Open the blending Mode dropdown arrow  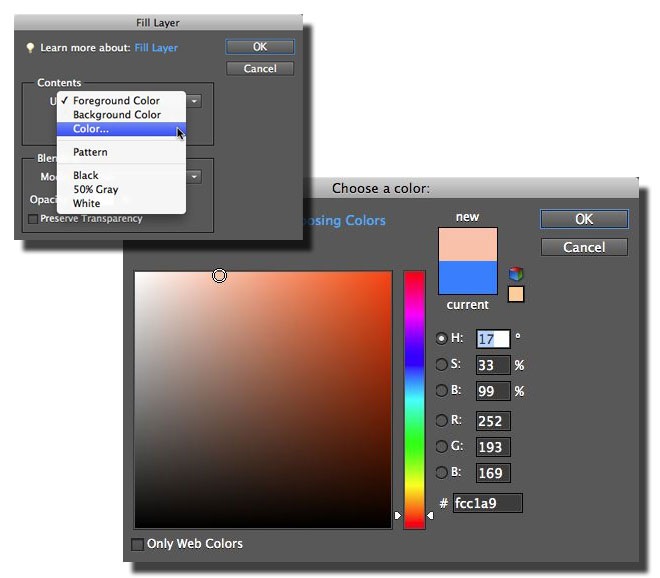pyautogui.click(x=194, y=176)
